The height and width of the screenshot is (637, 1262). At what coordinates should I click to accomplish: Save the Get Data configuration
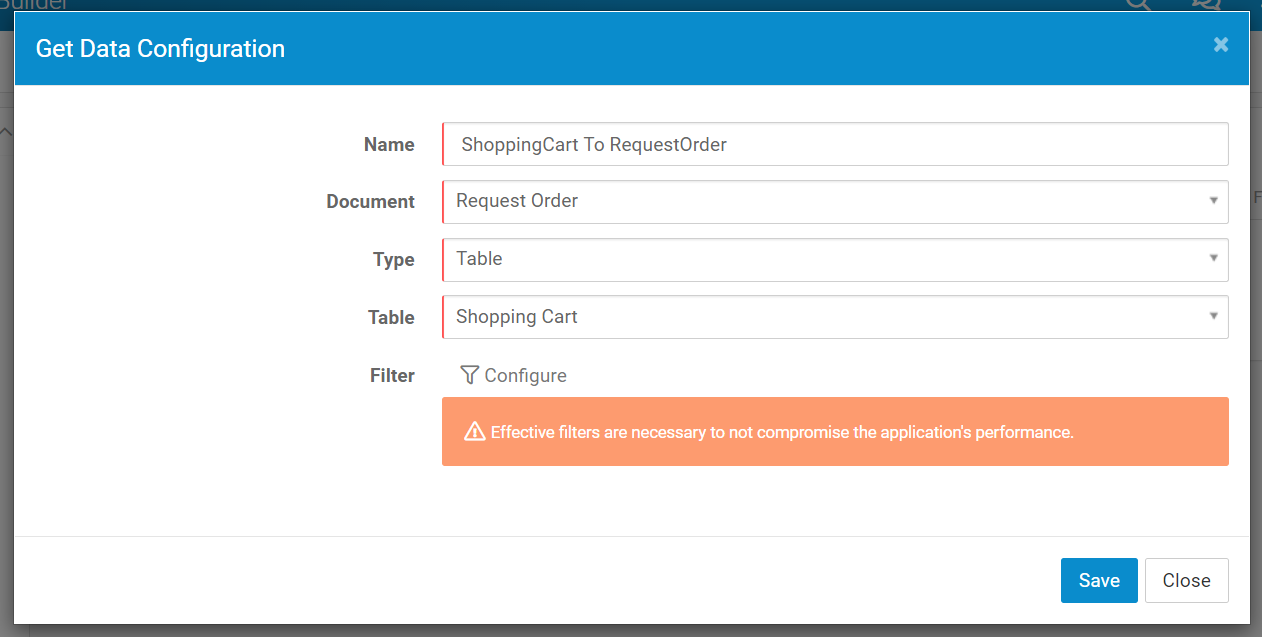1098,580
